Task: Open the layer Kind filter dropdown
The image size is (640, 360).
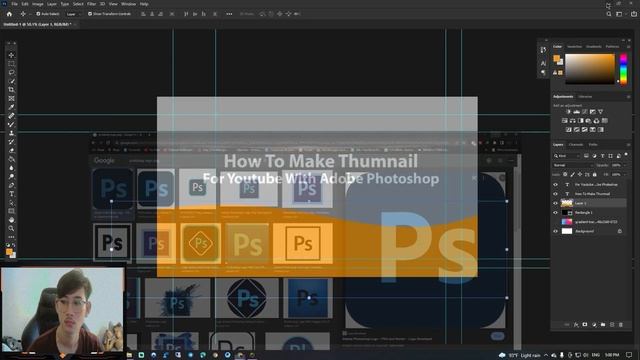Action: (x=567, y=156)
